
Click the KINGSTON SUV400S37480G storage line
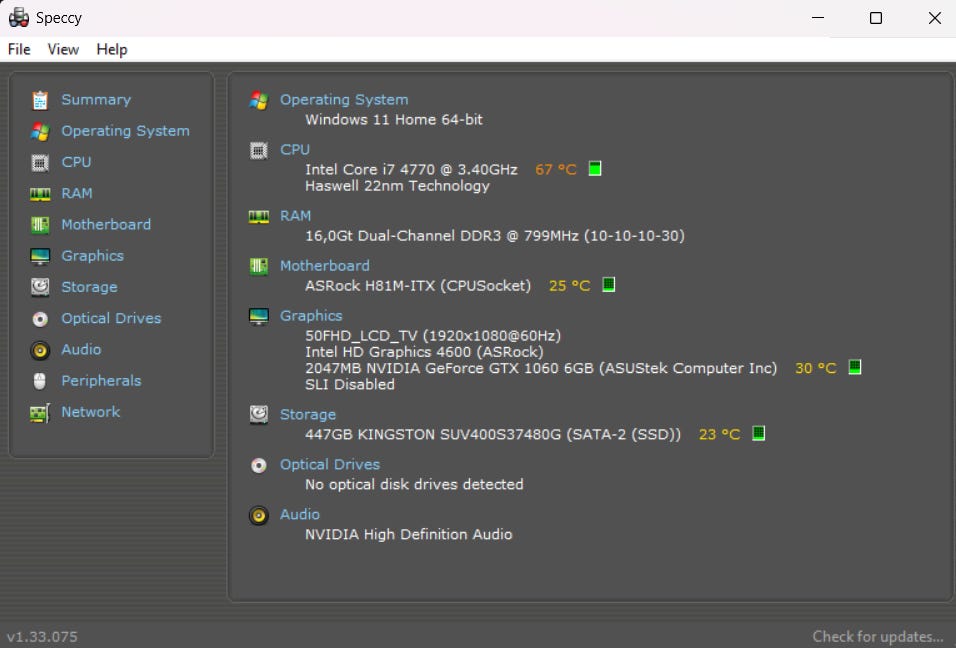(x=493, y=435)
